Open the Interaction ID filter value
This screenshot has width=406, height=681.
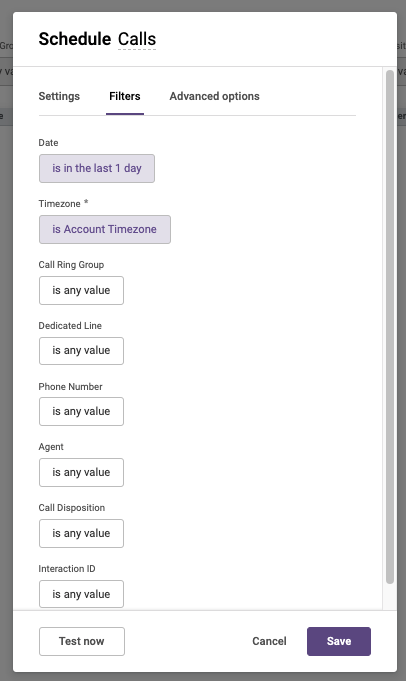click(x=81, y=594)
